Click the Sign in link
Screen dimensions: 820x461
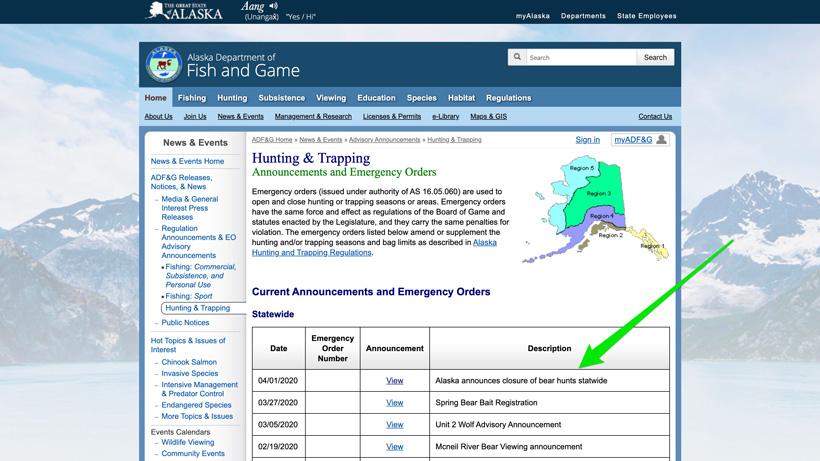(587, 140)
